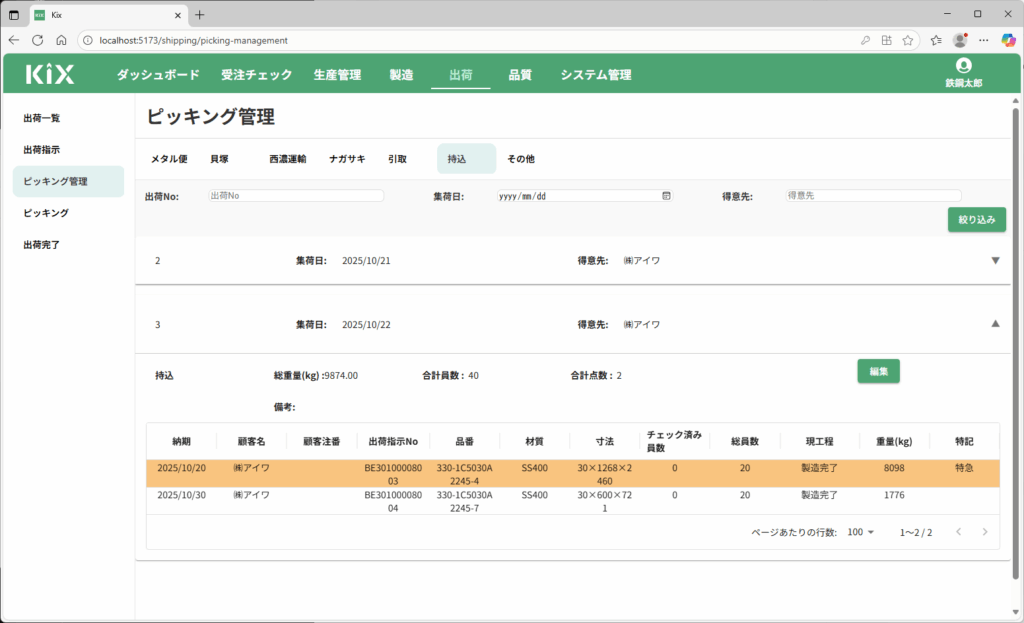1024x623 pixels.
Task: Refresh the page with the reload icon
Action: point(37,40)
